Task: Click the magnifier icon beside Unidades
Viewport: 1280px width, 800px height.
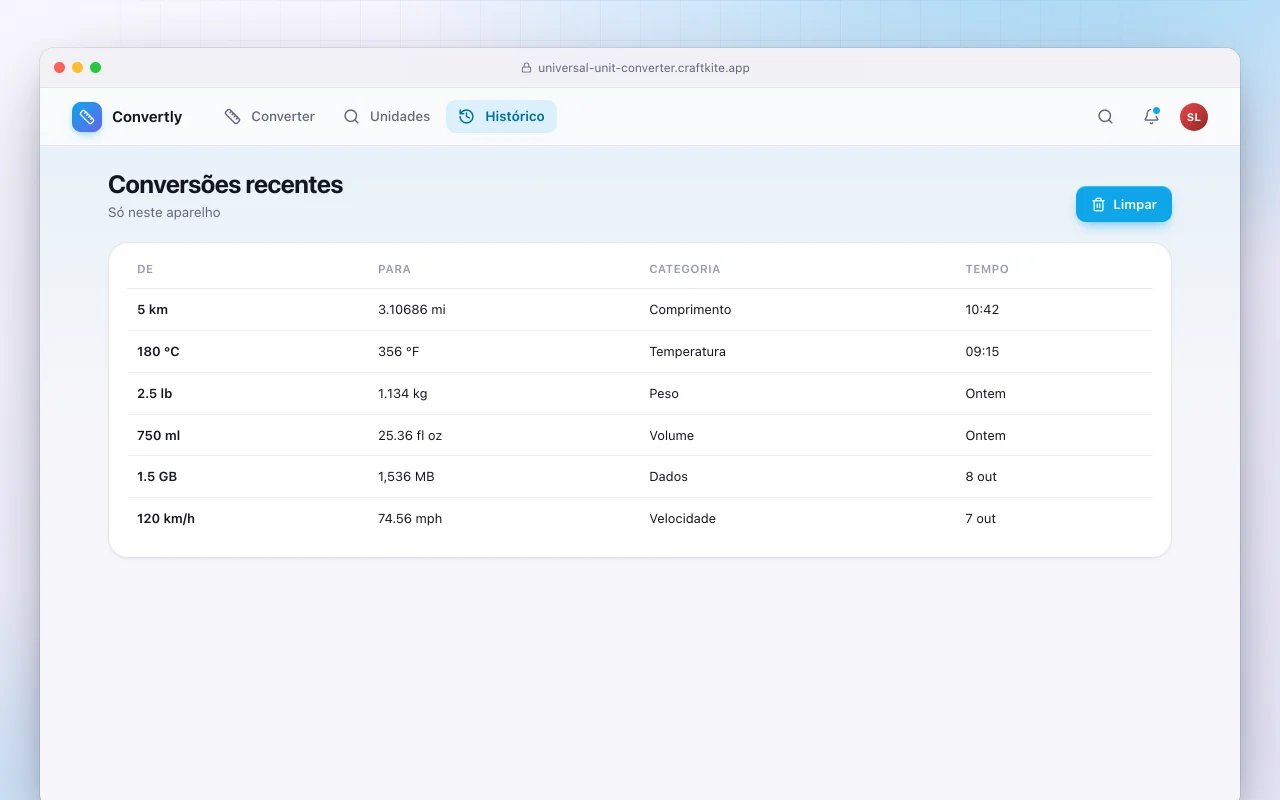Action: click(x=351, y=117)
